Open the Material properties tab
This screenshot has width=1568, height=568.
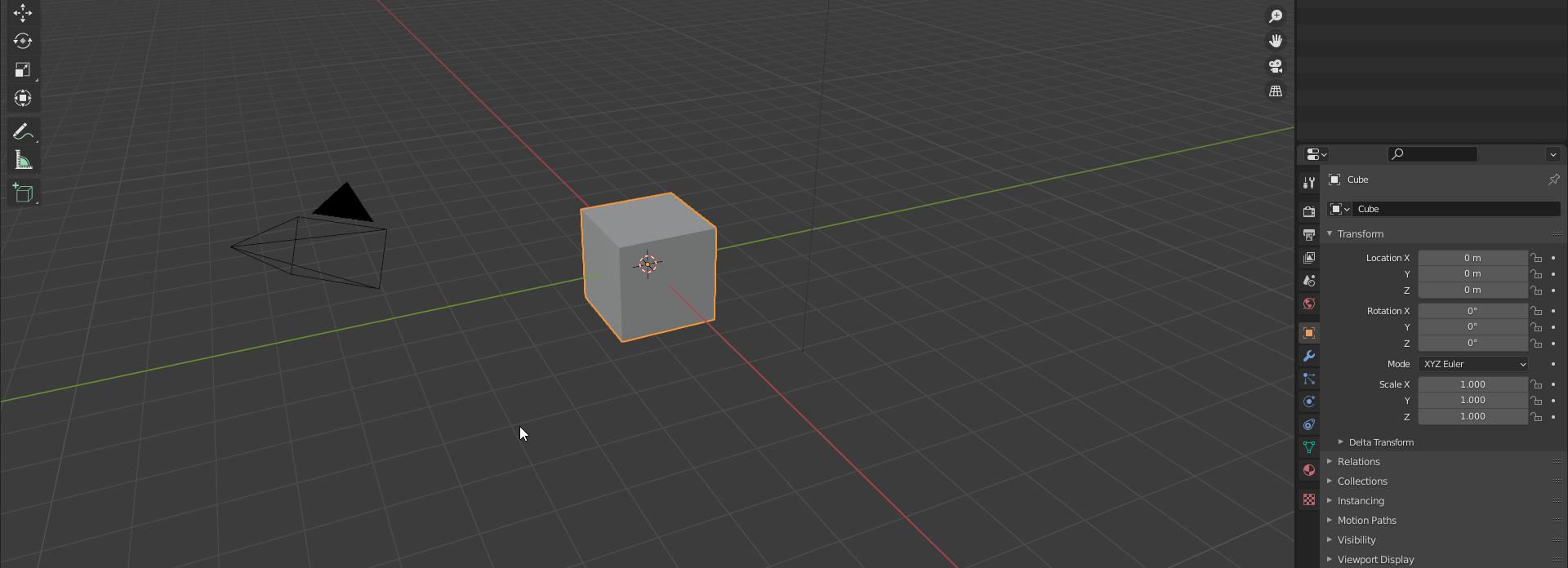(1309, 470)
